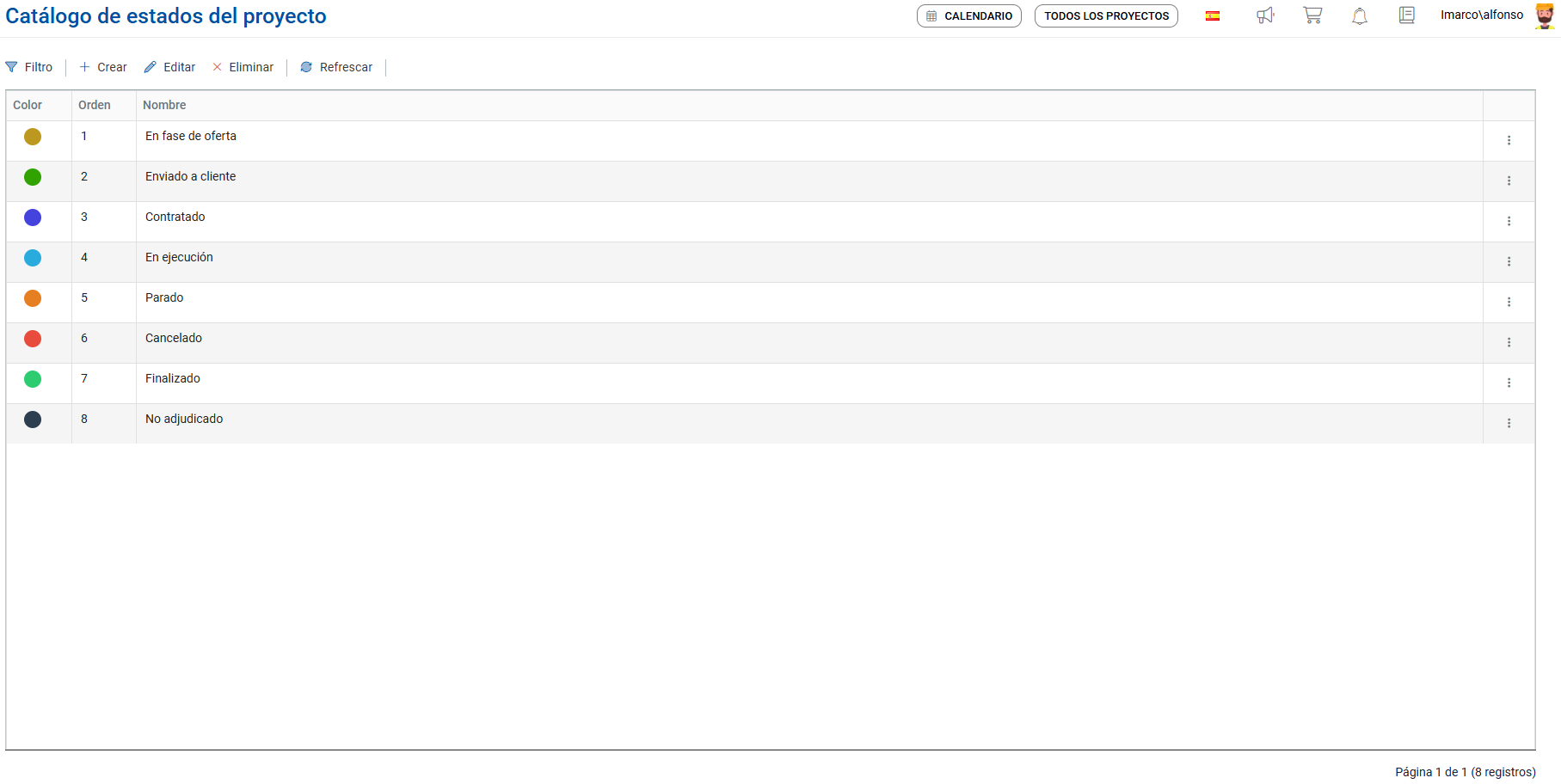The width and height of the screenshot is (1561, 784).
Task: Click the Spanish flag language icon
Action: click(1213, 15)
